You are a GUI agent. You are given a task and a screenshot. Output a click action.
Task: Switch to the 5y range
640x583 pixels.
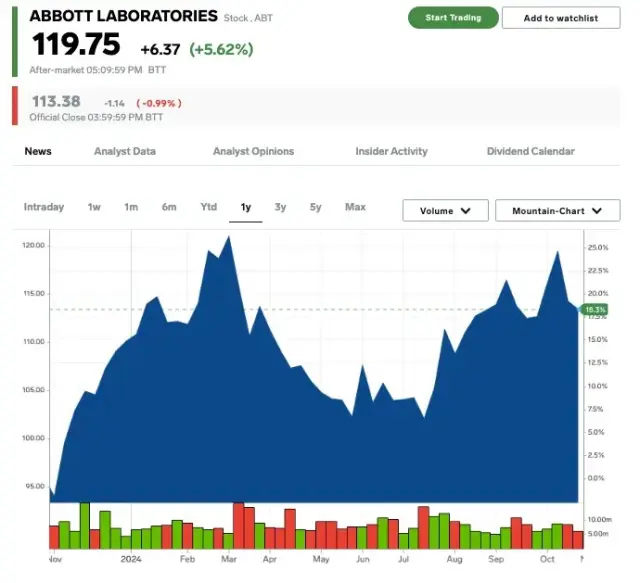pos(315,207)
